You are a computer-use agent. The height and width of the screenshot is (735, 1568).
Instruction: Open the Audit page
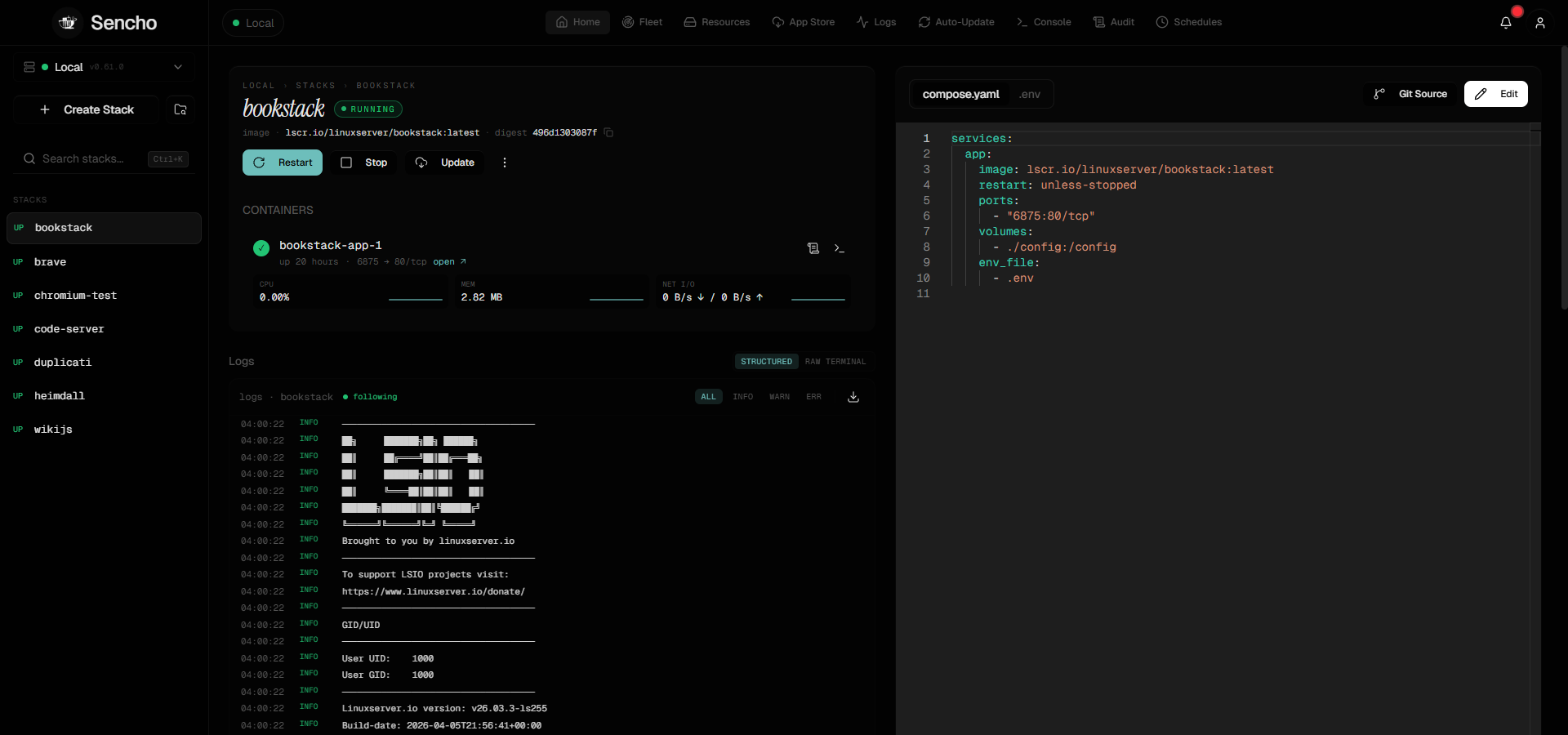tap(1114, 22)
